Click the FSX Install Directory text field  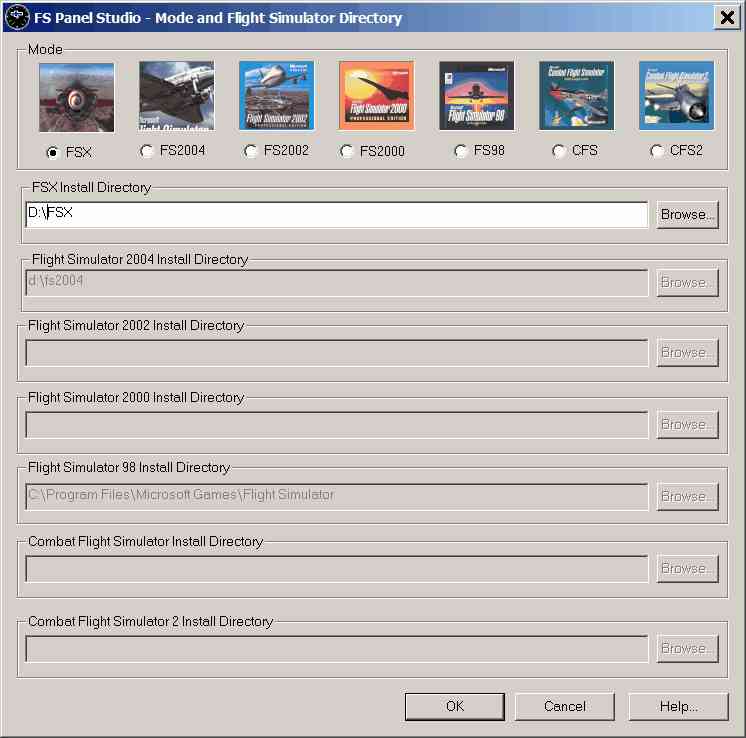point(337,215)
